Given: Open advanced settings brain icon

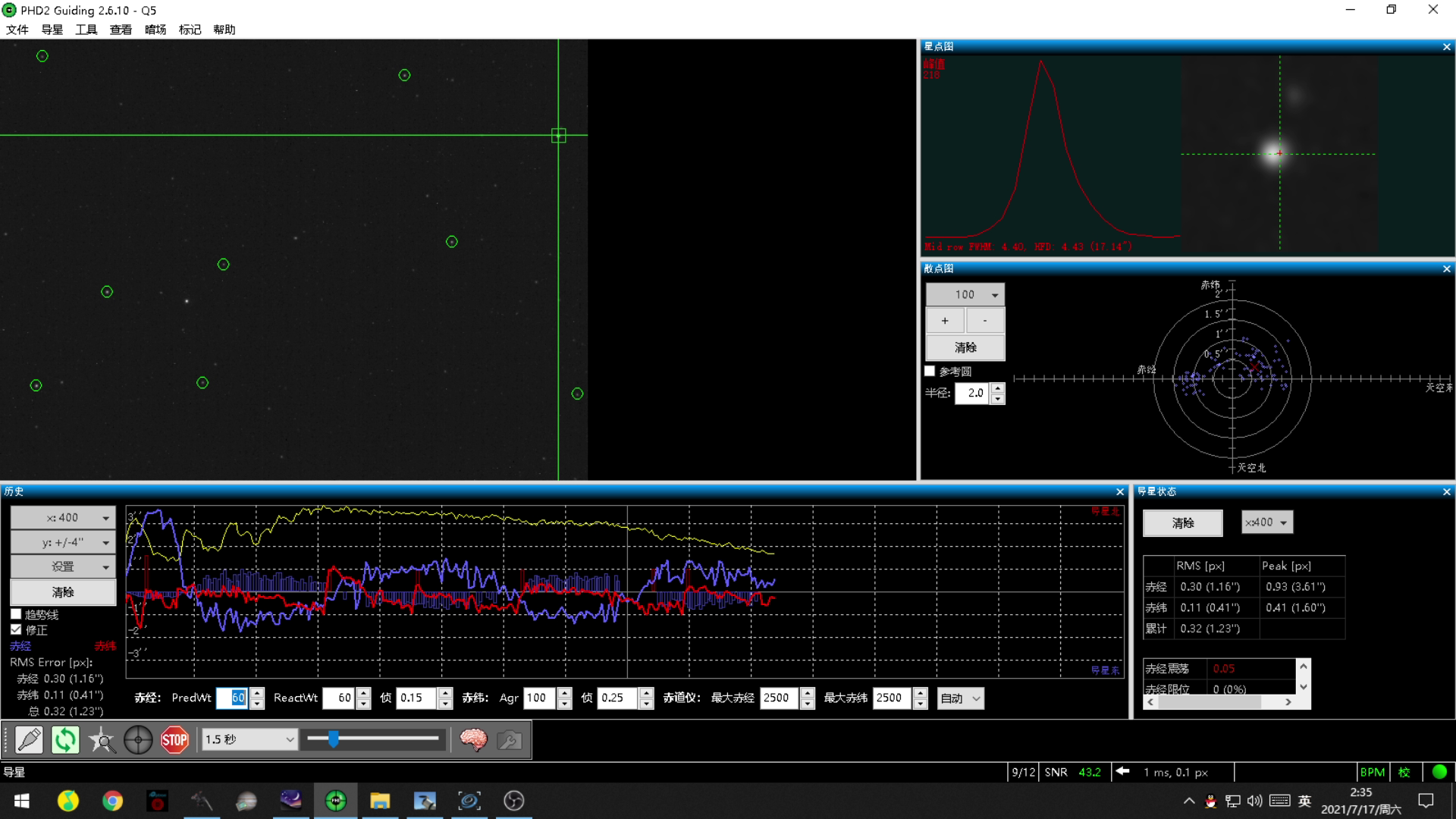Looking at the screenshot, I should [473, 739].
